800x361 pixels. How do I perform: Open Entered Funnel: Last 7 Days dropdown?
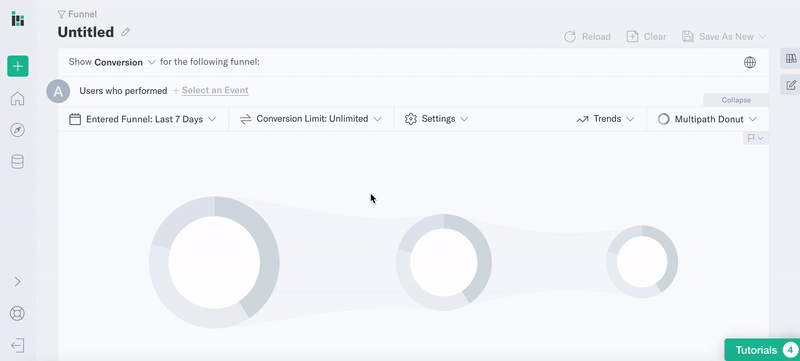pos(143,119)
